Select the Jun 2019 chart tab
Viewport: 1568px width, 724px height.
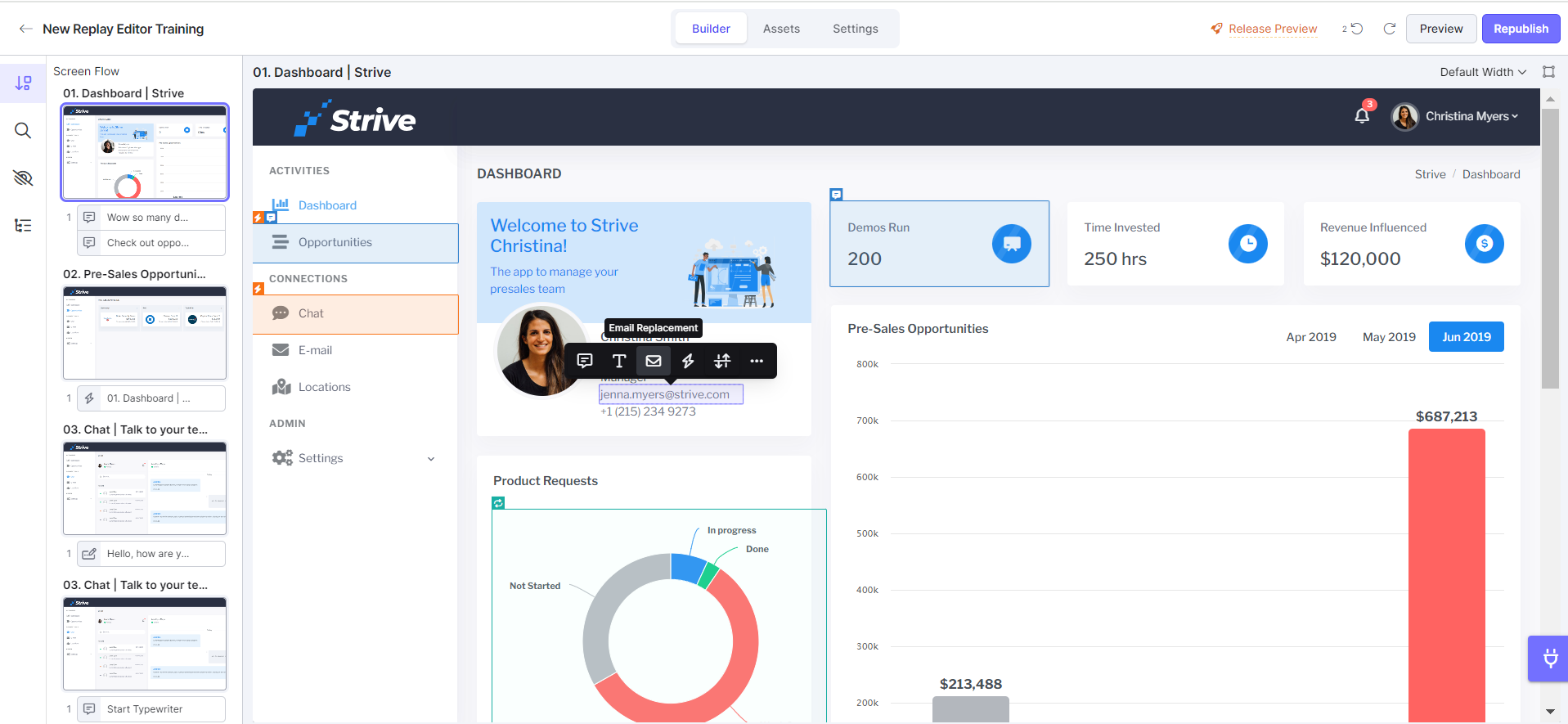(x=1467, y=337)
